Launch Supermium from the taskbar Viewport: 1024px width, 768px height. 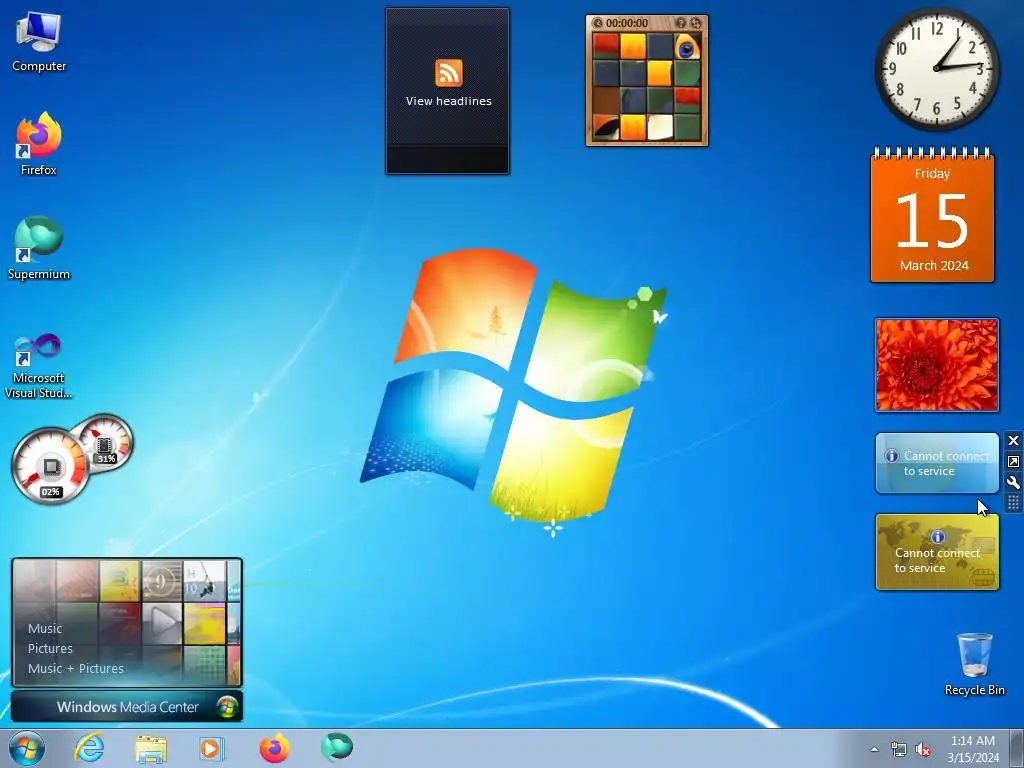tap(336, 748)
